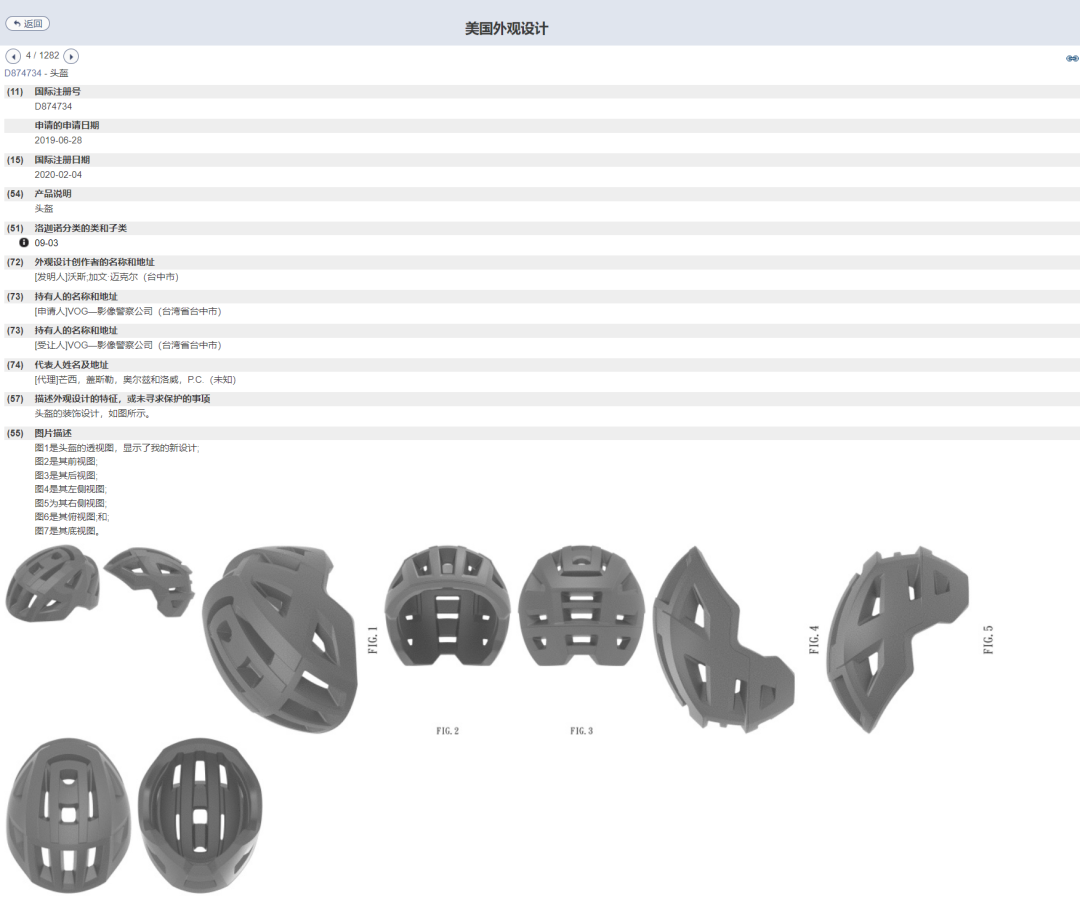The image size is (1080, 906).
Task: Open FIG. 1 large perspective helmet image
Action: (281, 639)
